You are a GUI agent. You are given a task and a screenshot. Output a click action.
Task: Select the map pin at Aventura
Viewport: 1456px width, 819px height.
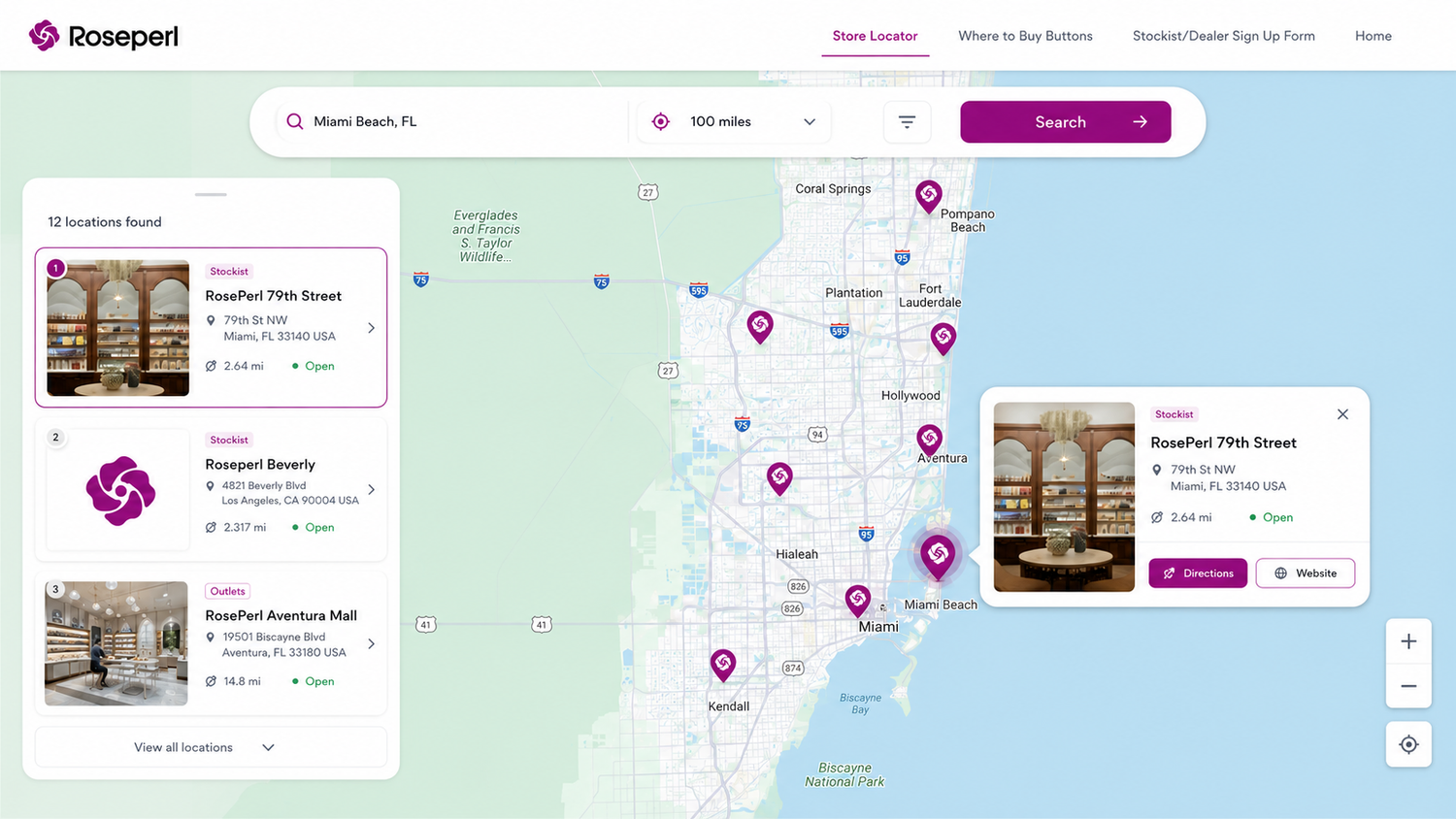point(930,441)
